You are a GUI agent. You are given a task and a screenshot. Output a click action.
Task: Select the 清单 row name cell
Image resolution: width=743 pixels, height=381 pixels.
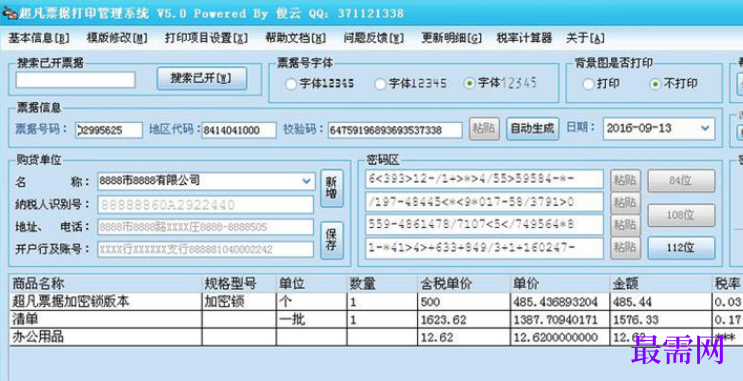[x=106, y=320]
